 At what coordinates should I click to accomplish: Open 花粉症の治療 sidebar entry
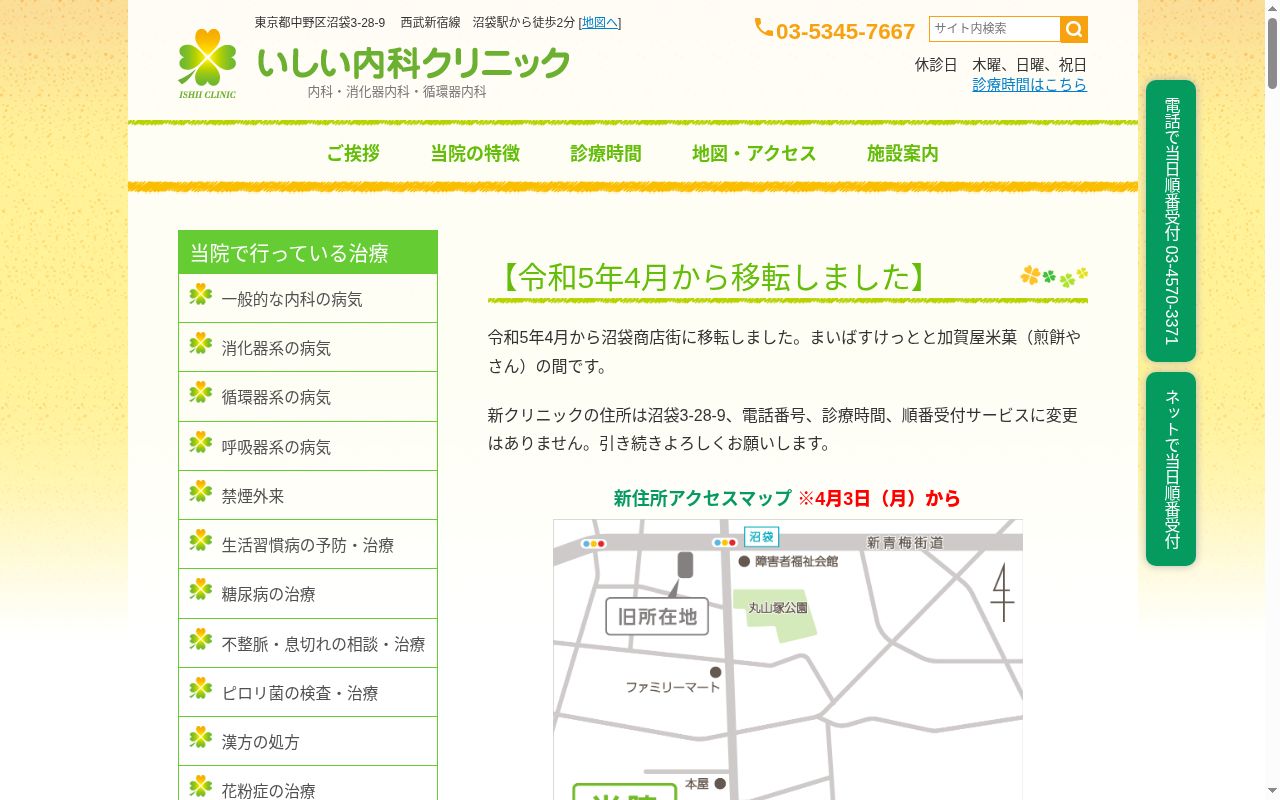pos(308,784)
